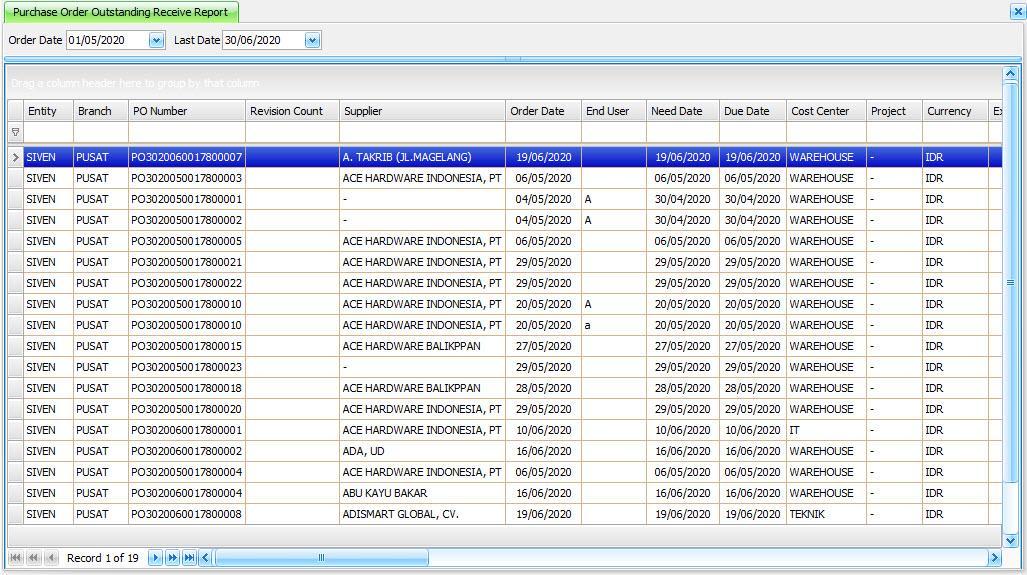Sort by Supplier column header
1027x575 pixels.
click(x=422, y=111)
